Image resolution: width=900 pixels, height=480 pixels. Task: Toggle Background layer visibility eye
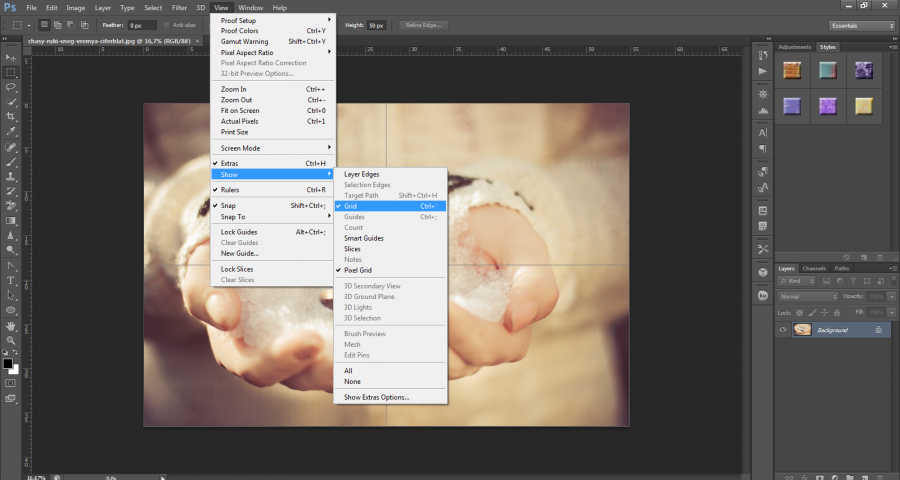click(x=783, y=329)
